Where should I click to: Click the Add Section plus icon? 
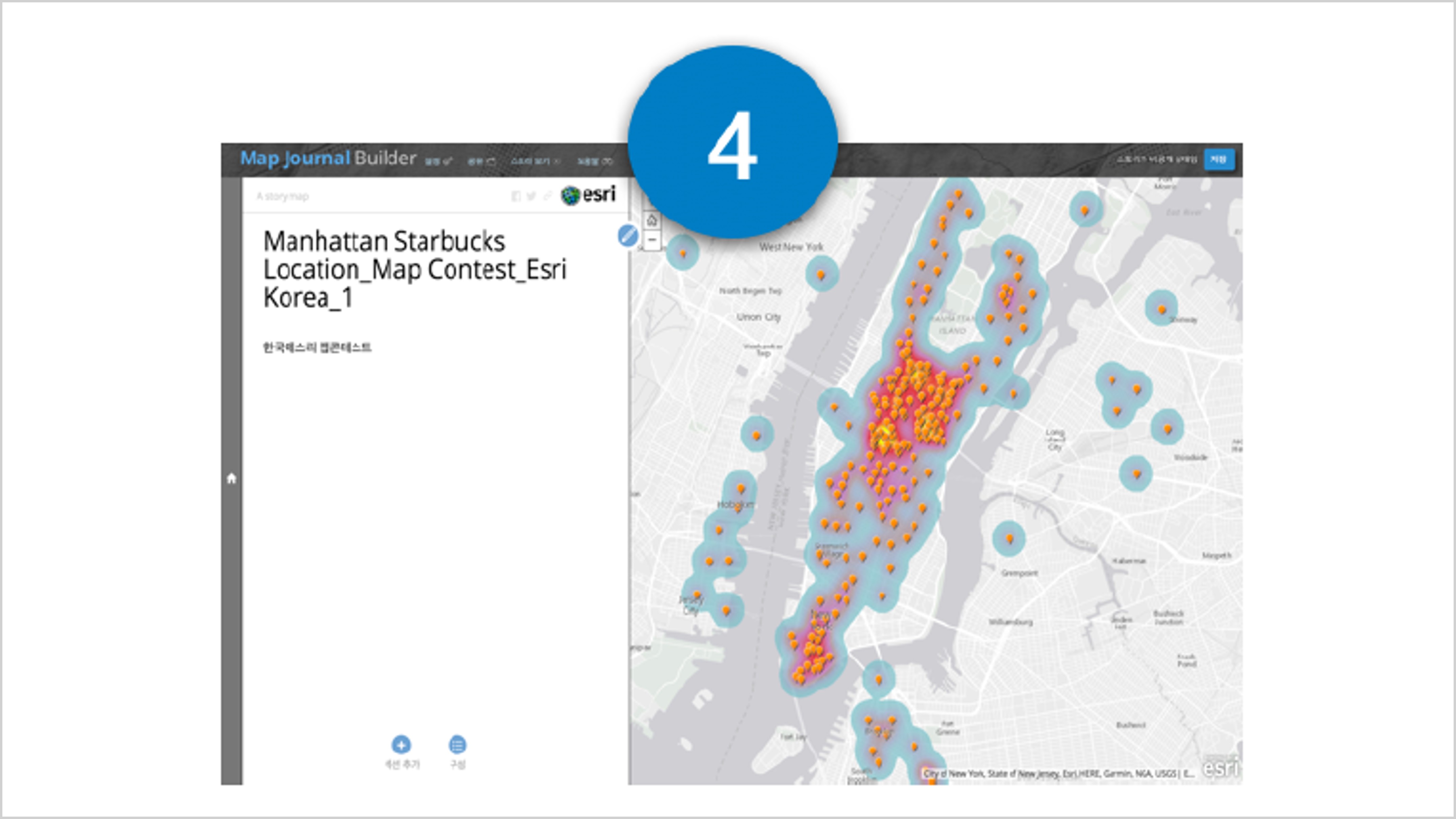[401, 745]
